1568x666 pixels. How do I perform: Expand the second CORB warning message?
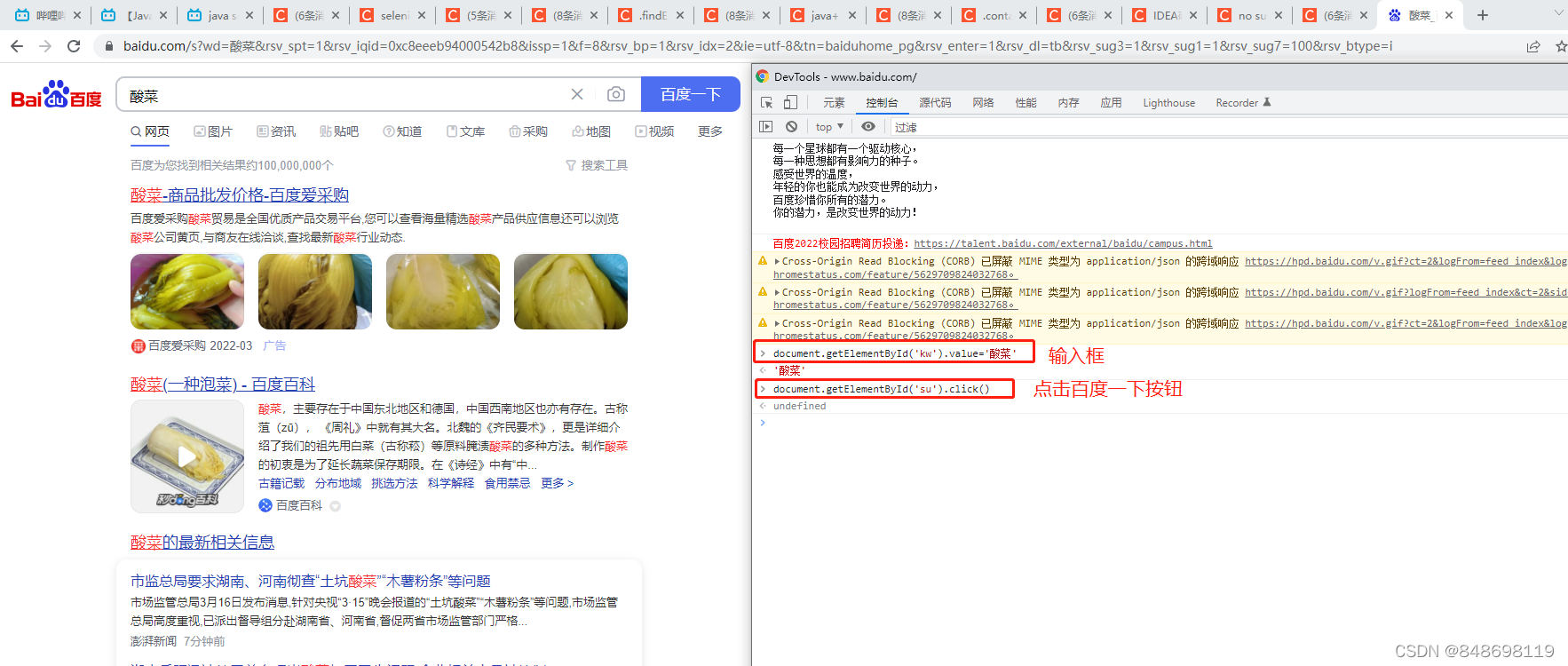point(777,292)
